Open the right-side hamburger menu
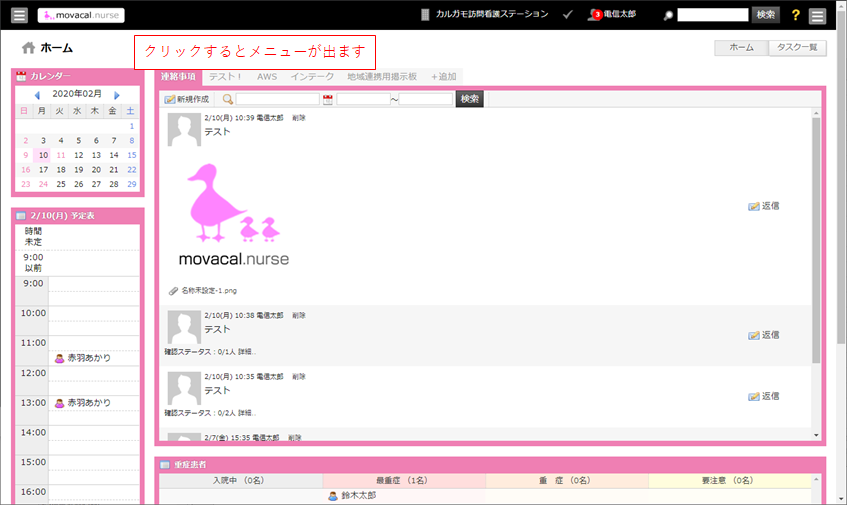Viewport: 847px width, 505px height. (x=817, y=16)
